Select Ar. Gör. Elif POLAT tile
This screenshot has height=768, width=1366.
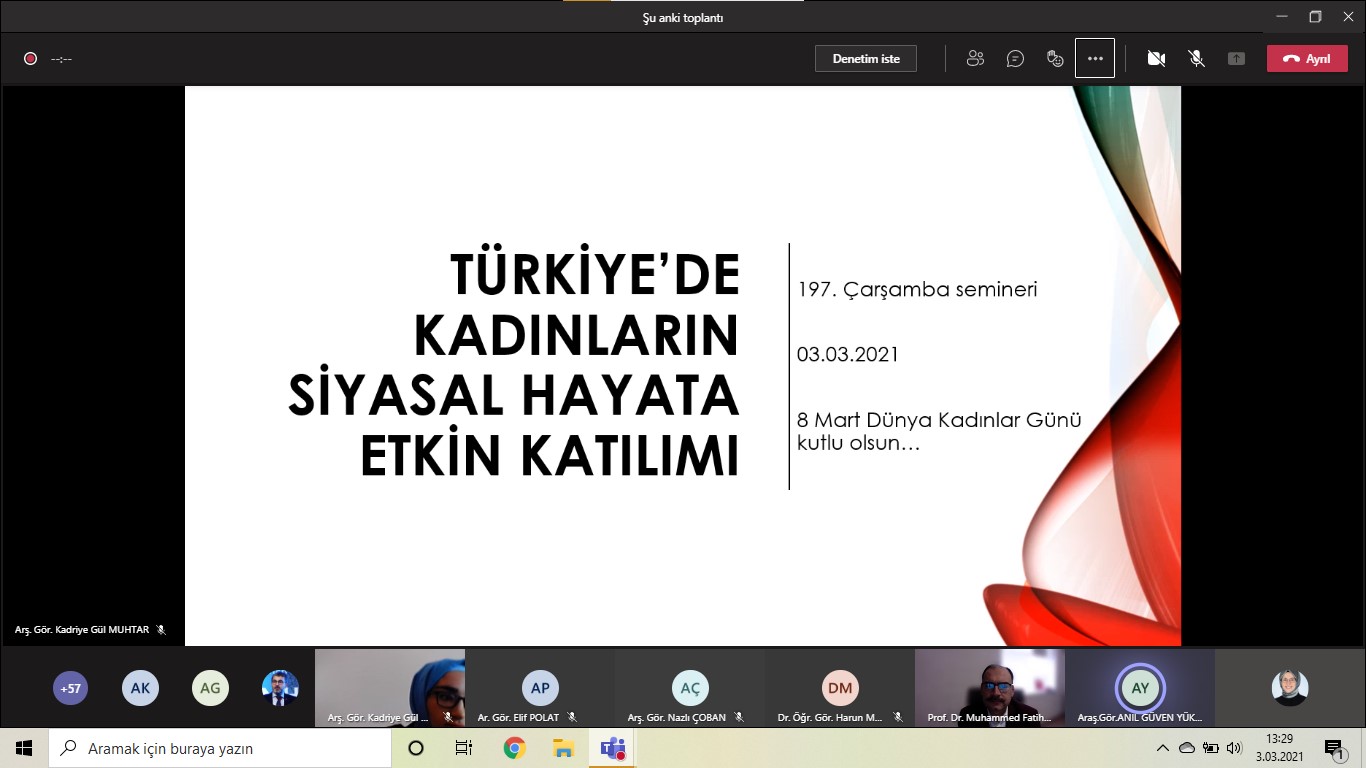point(540,688)
